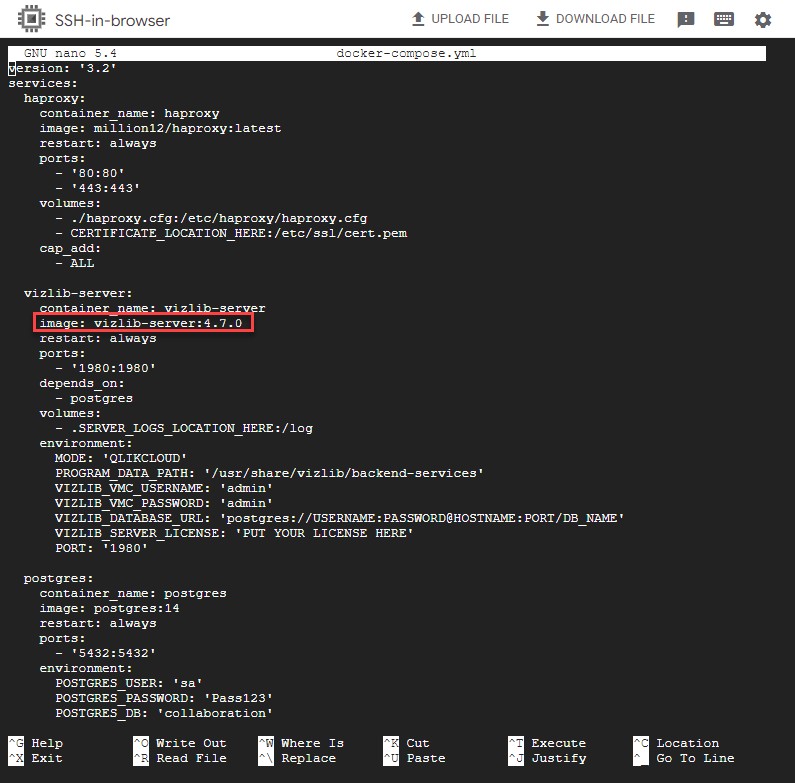Screen dimensions: 795x783
Task: Click the 'vizlib-server:' service line
Action: pyautogui.click(x=78, y=293)
